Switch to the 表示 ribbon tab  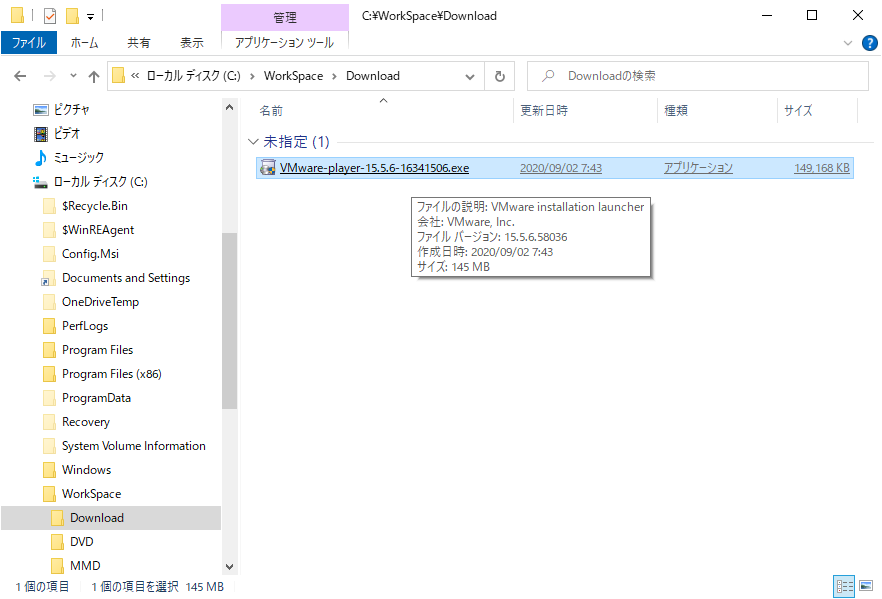[x=191, y=43]
